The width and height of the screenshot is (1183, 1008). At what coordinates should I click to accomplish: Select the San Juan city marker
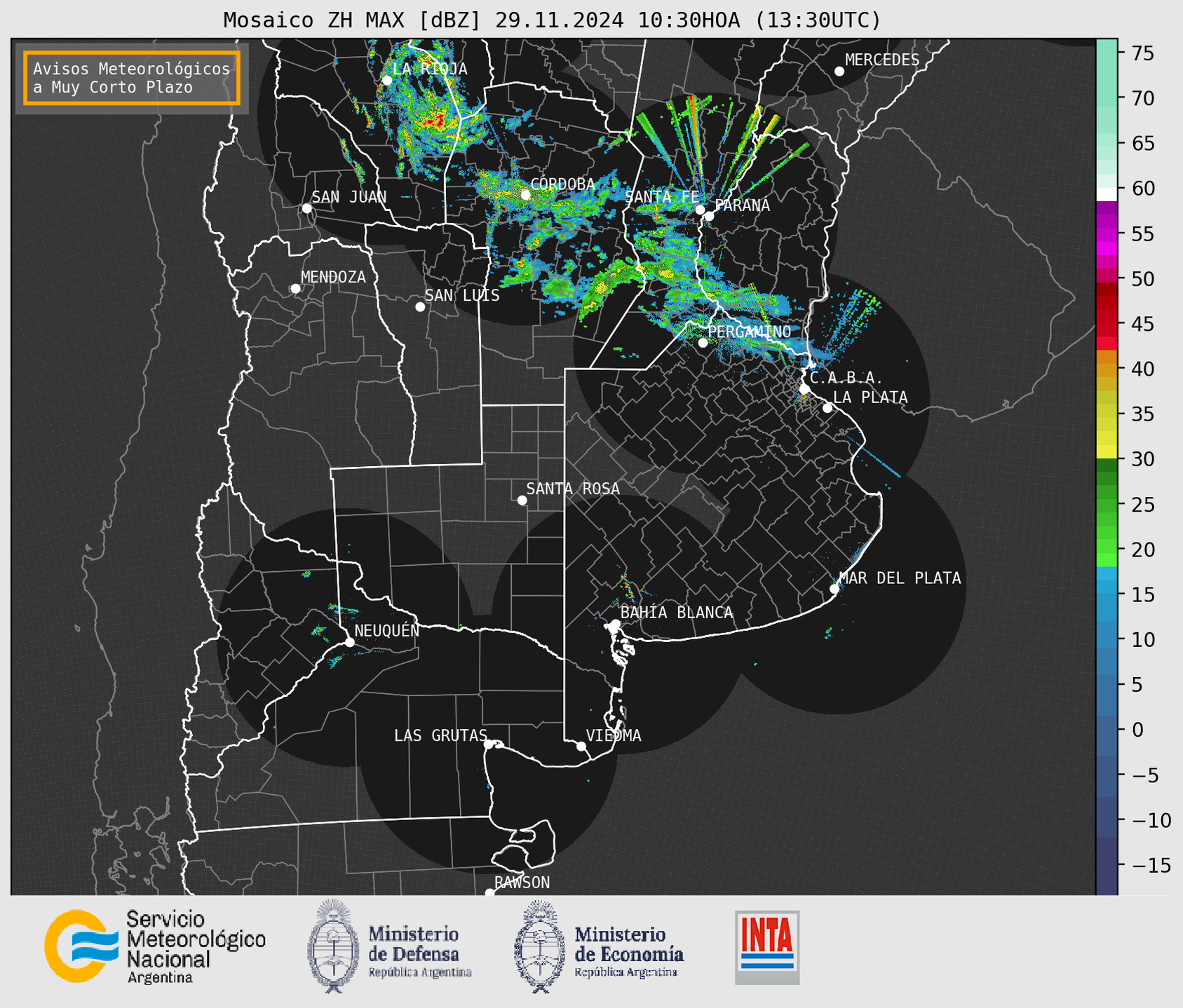[x=306, y=208]
